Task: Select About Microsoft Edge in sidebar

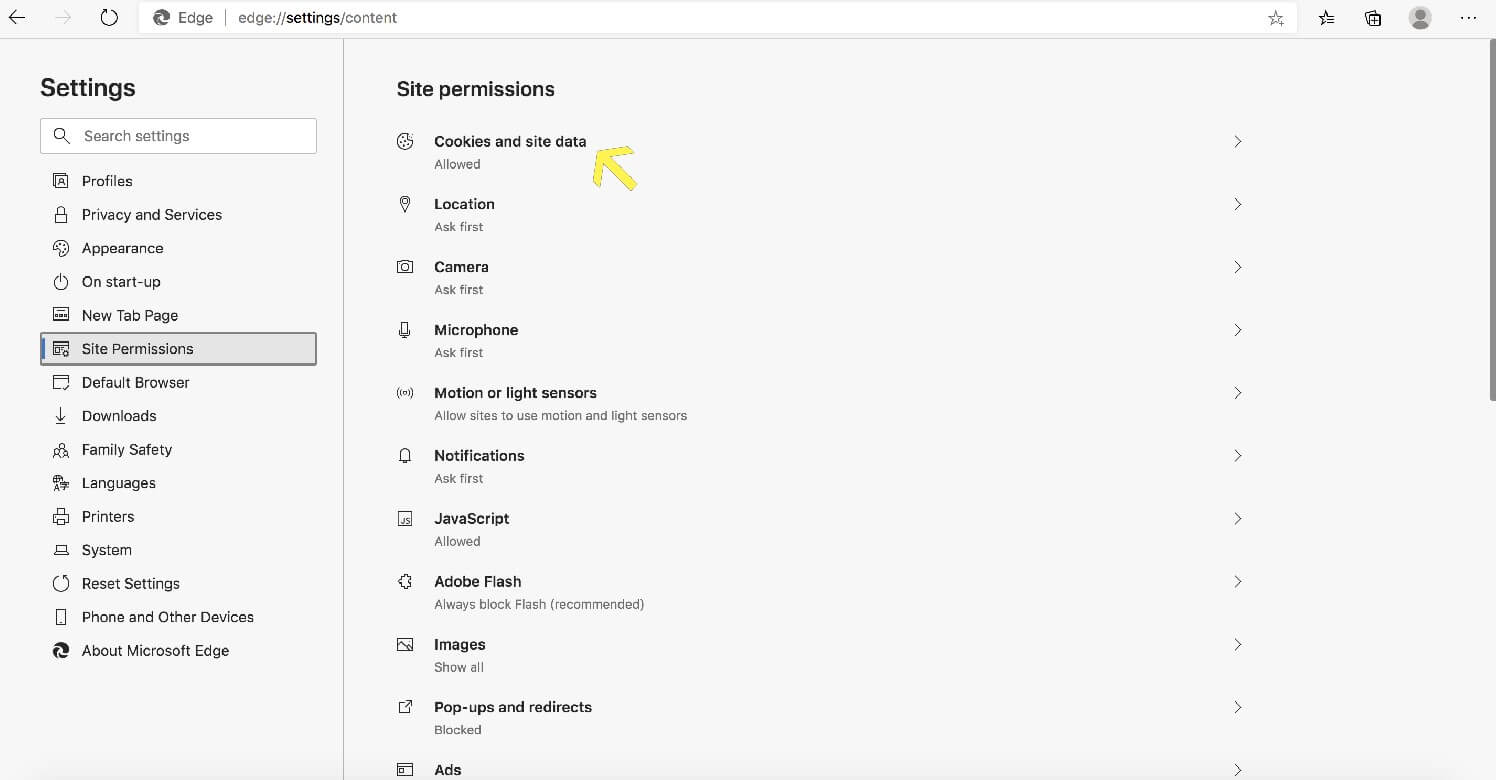Action: [155, 651]
